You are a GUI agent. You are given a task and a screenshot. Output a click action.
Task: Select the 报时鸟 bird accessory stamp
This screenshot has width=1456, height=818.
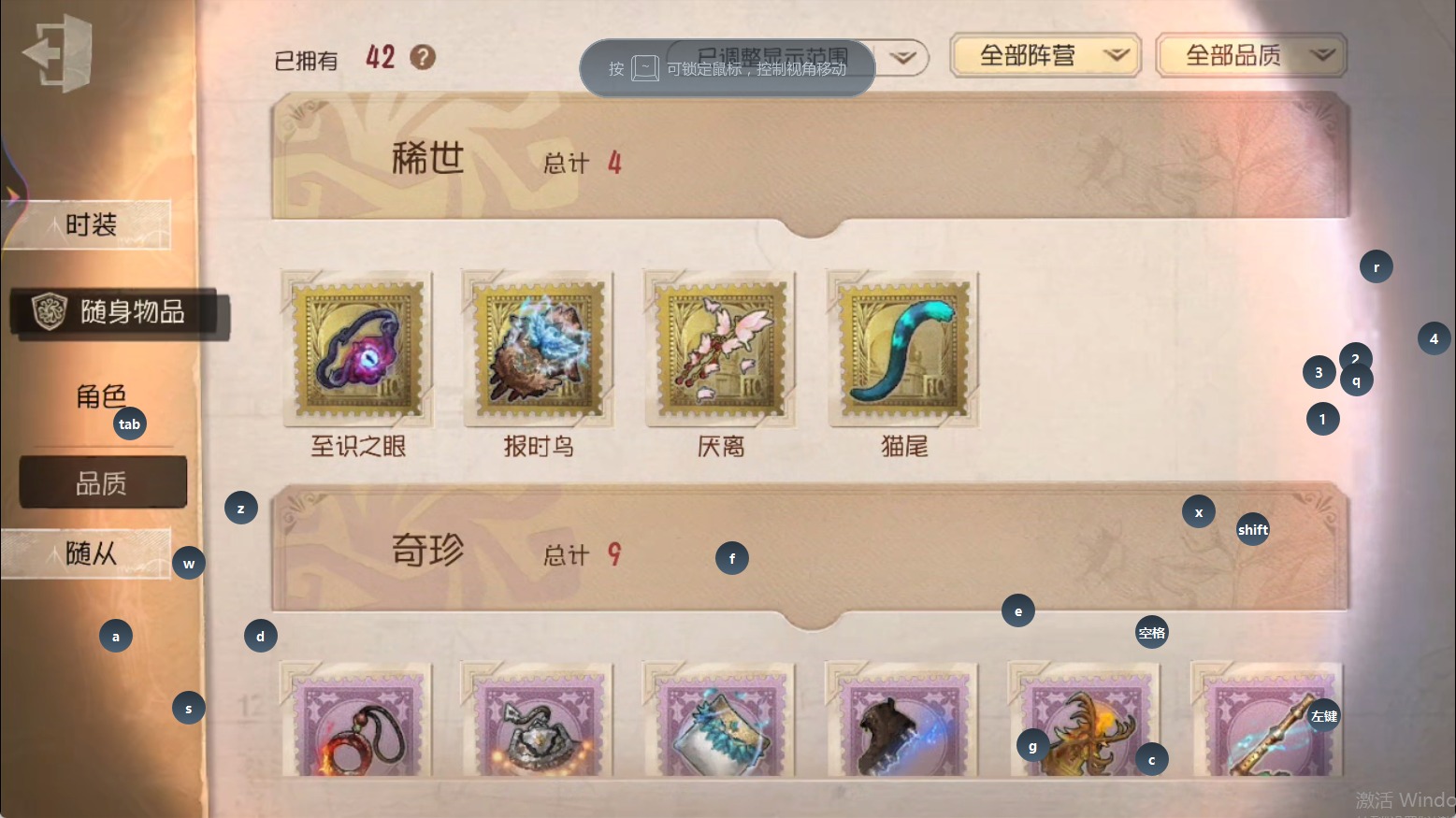click(x=538, y=349)
